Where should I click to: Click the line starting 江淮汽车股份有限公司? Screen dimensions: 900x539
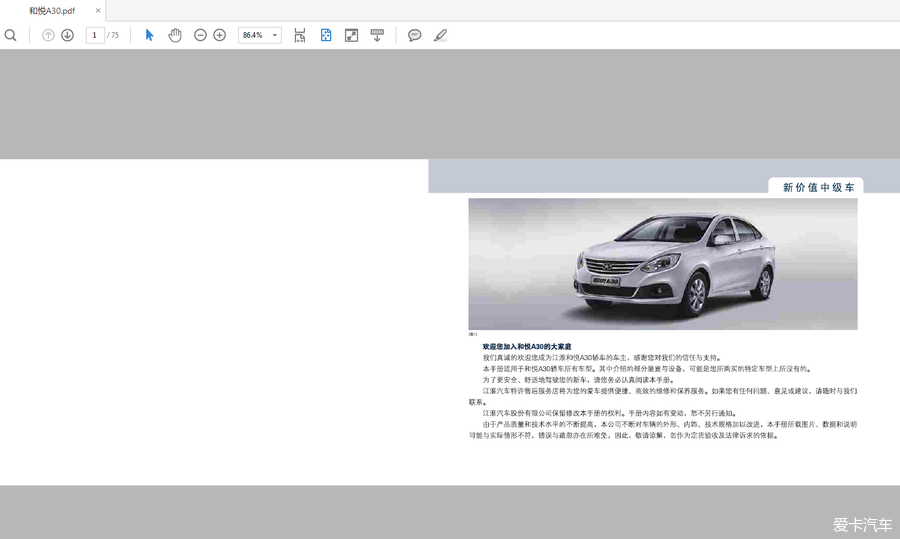click(610, 413)
